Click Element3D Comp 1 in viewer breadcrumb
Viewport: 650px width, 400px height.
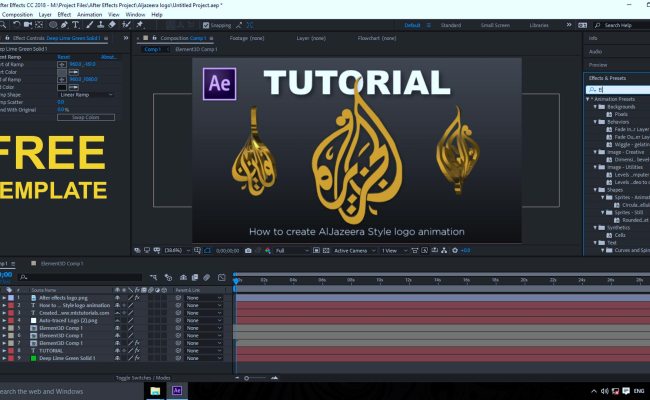(196, 49)
